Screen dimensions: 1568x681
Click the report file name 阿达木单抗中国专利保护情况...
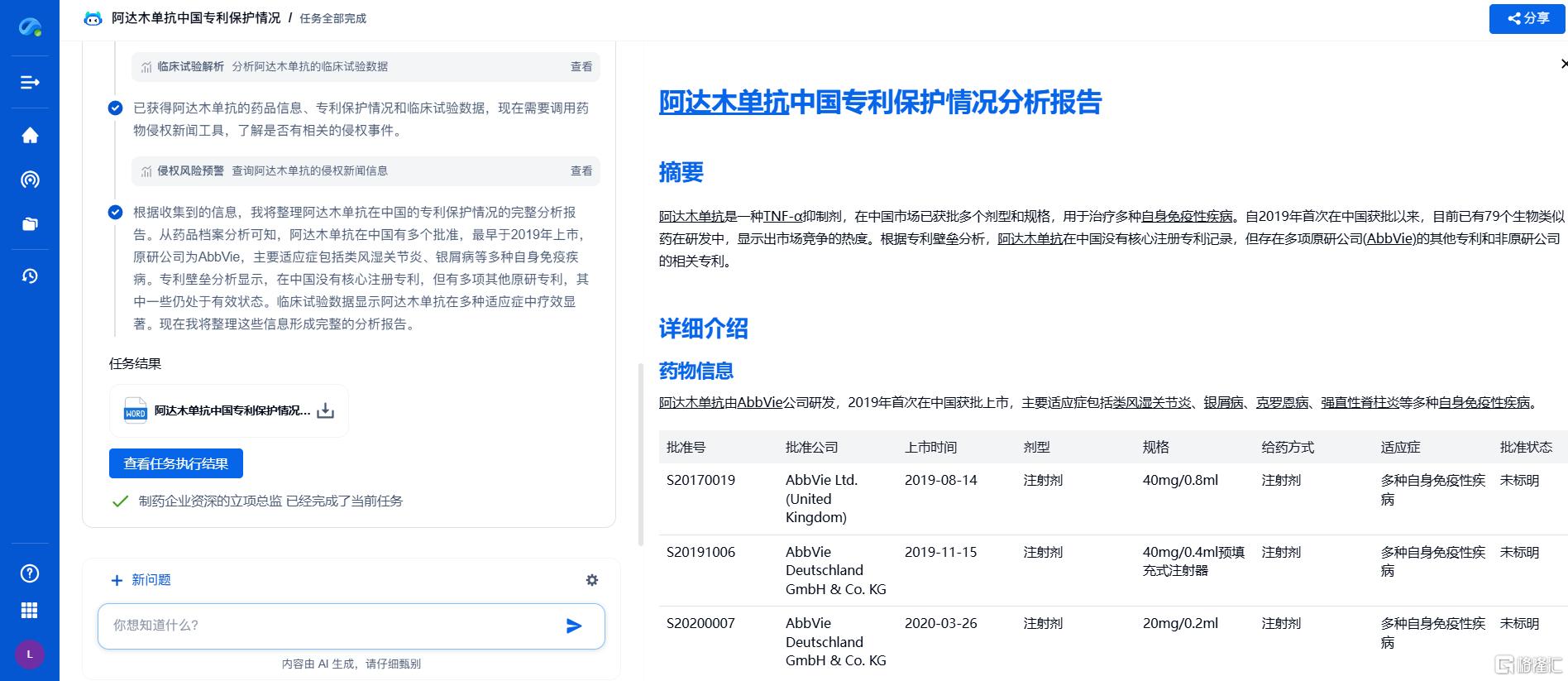point(232,410)
